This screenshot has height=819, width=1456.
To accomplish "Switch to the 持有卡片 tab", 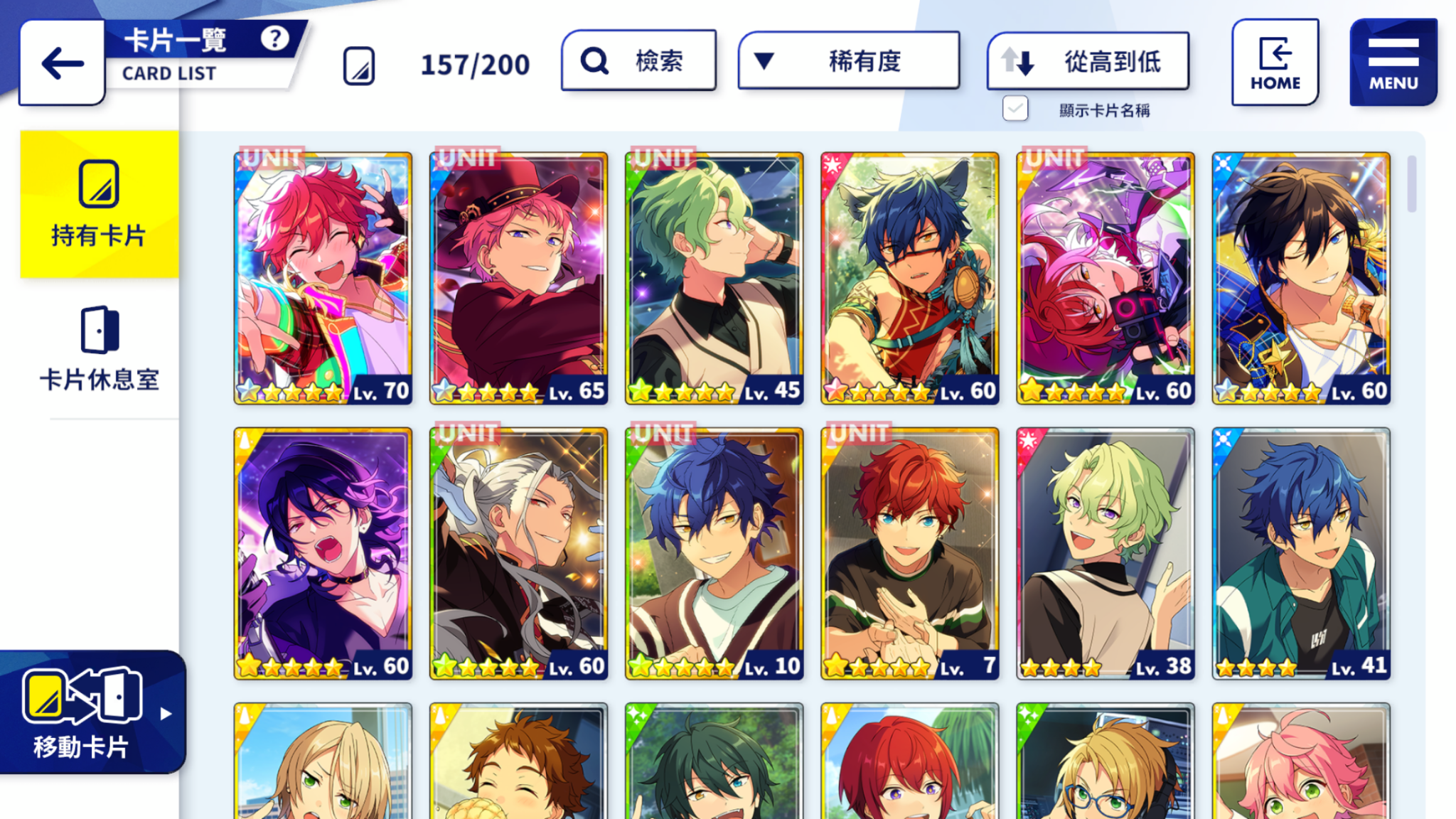I will 100,204.
